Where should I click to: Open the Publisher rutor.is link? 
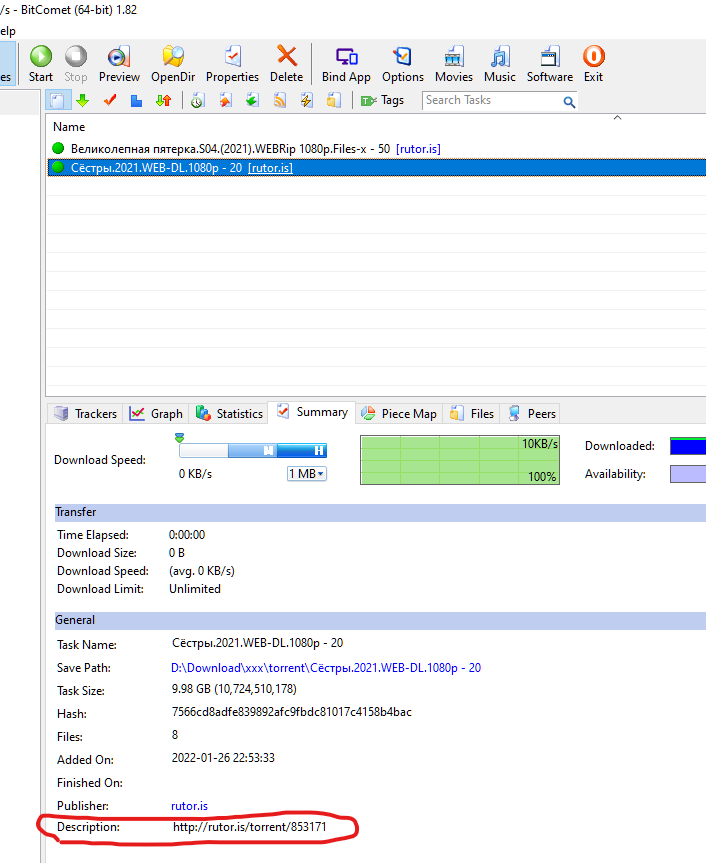(189, 806)
